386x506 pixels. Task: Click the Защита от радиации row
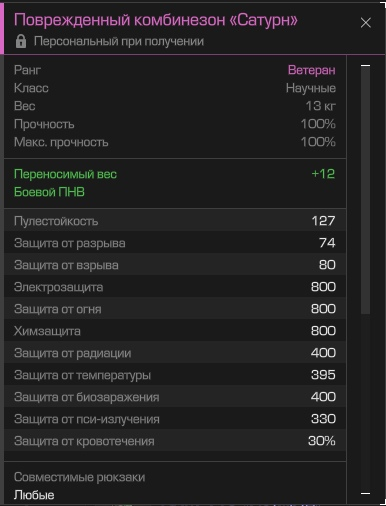coord(175,353)
